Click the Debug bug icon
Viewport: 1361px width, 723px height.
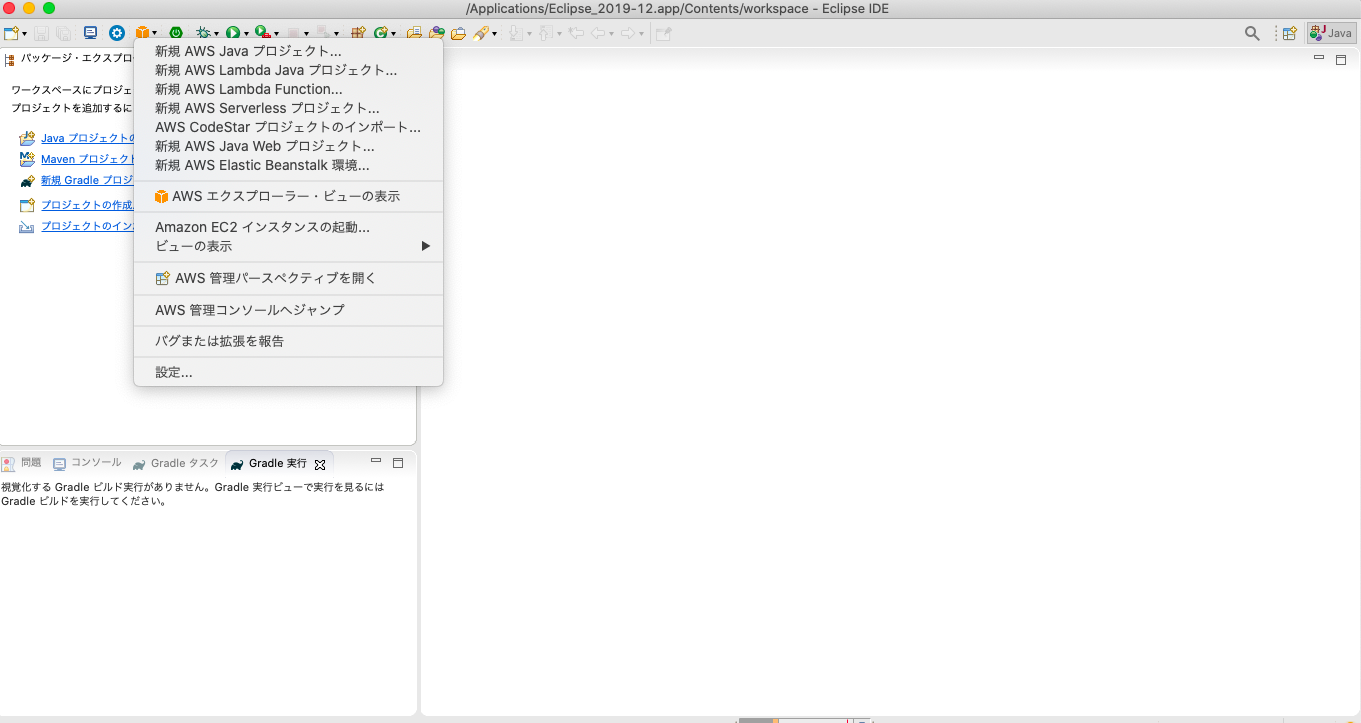[203, 33]
